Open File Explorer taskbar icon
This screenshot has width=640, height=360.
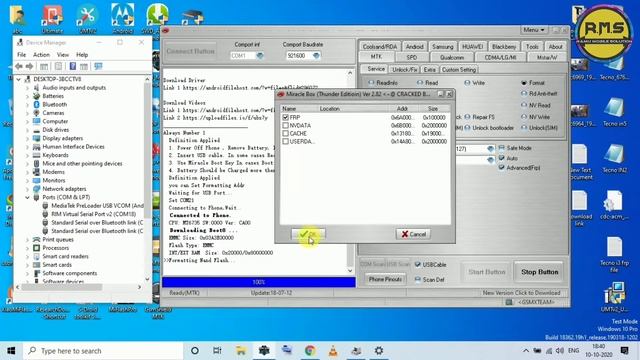point(241,351)
